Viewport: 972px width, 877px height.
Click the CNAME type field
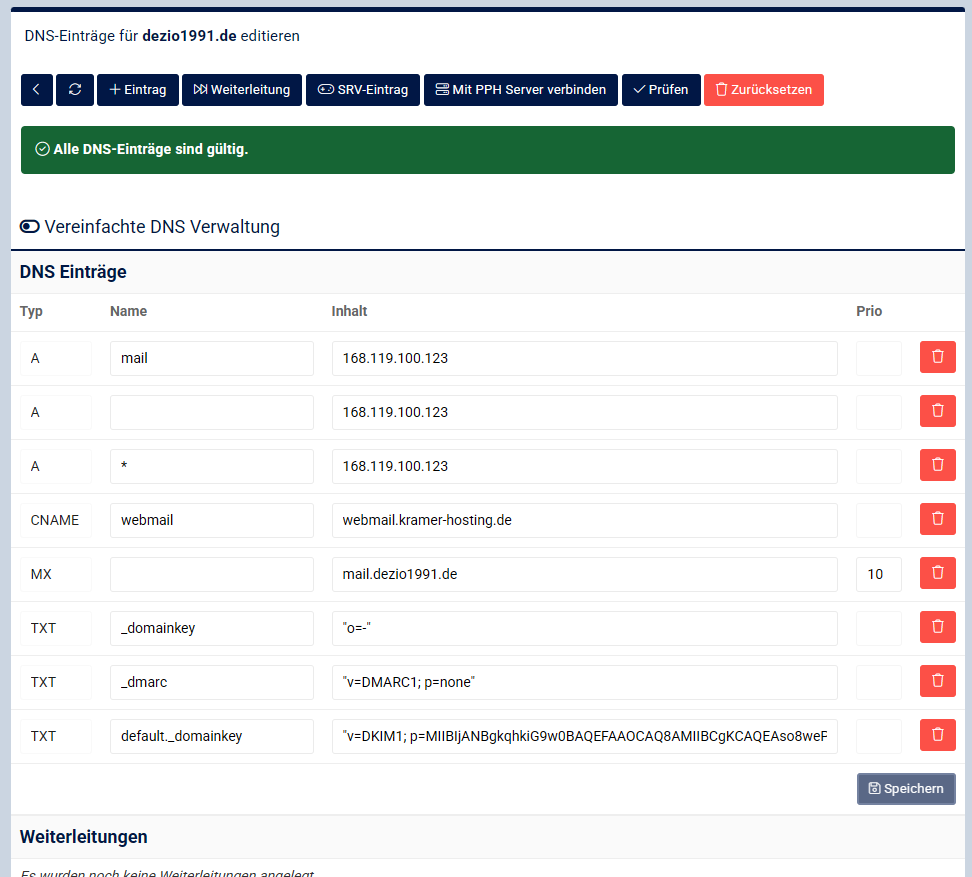pyautogui.click(x=56, y=520)
